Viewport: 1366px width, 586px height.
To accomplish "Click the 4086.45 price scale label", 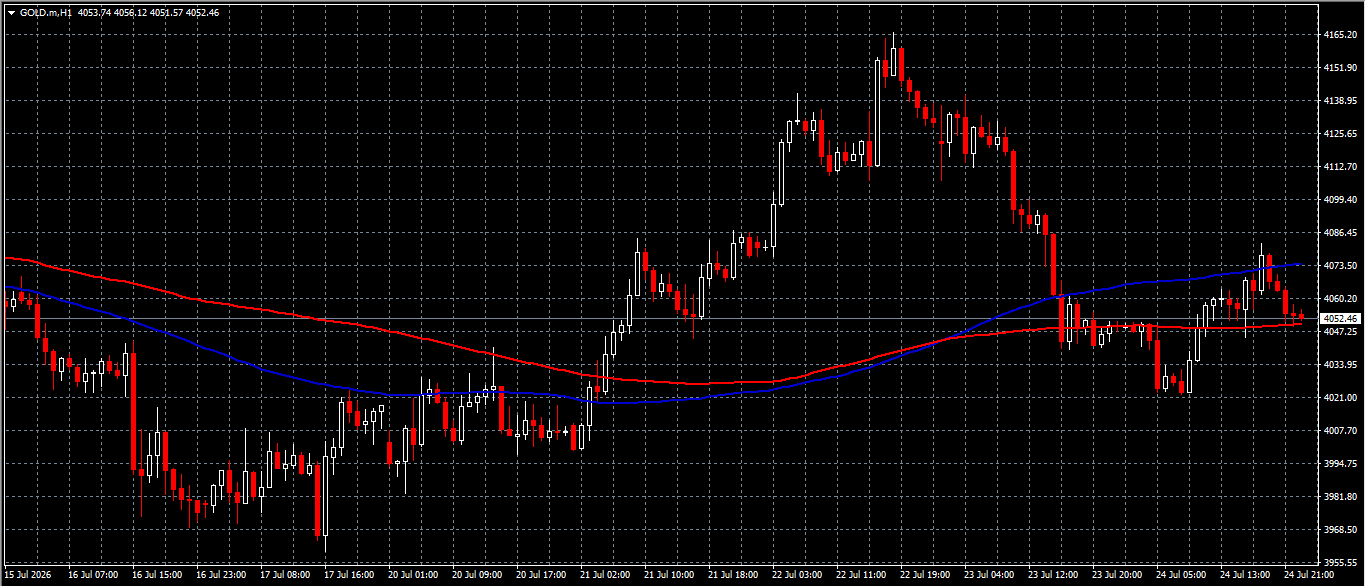I will (1339, 232).
